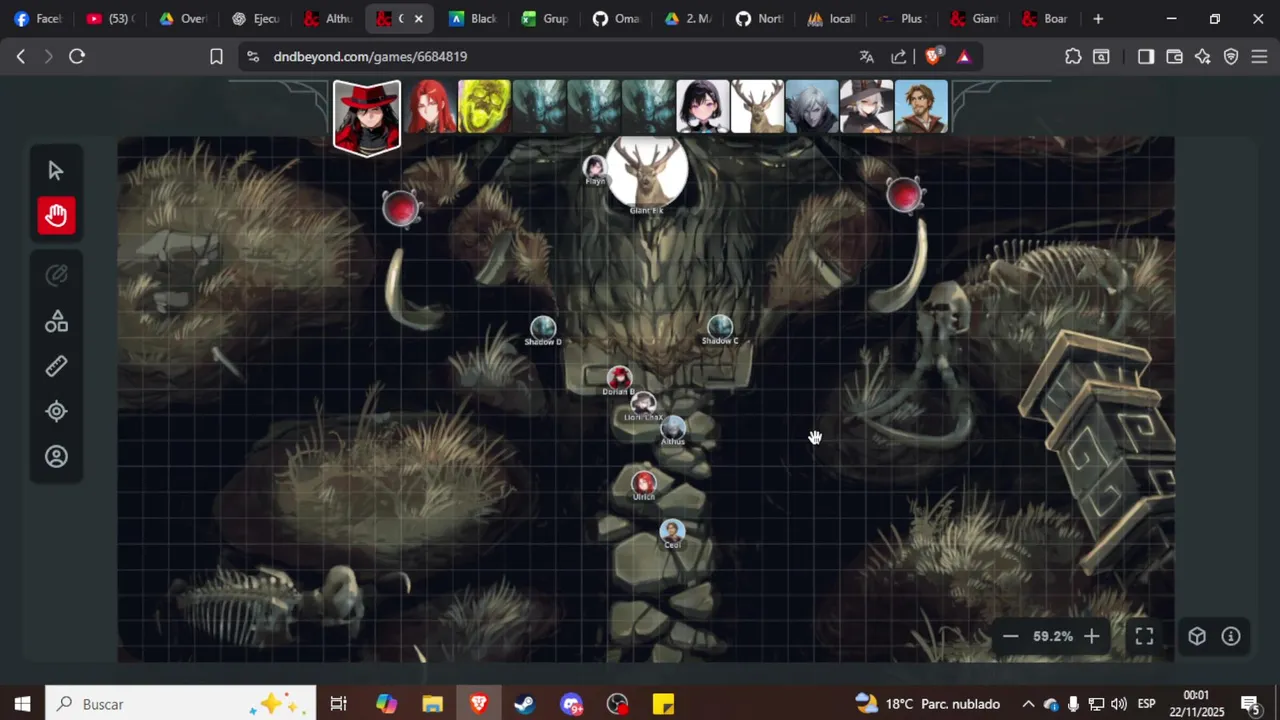Select the Althus token

(673, 428)
